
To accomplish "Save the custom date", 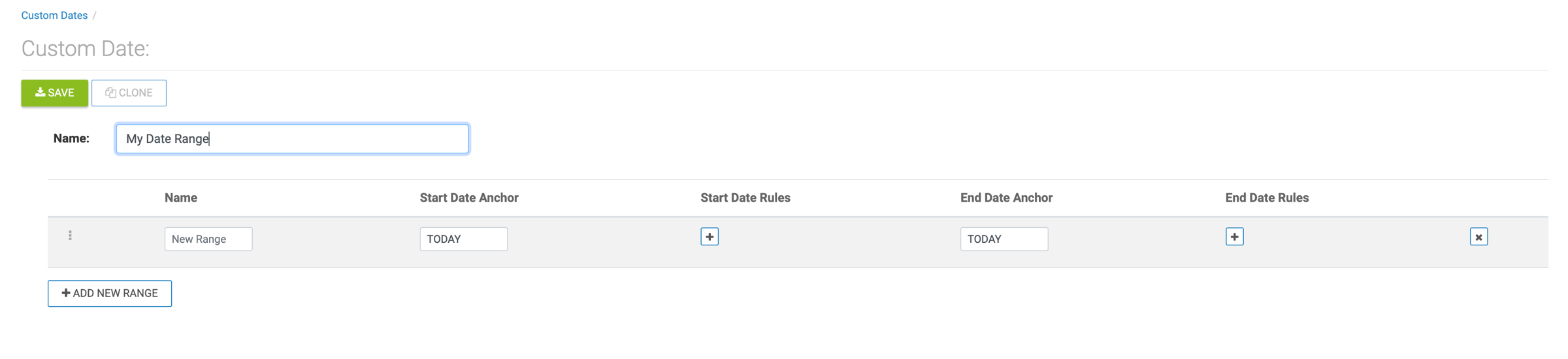I will 54,93.
